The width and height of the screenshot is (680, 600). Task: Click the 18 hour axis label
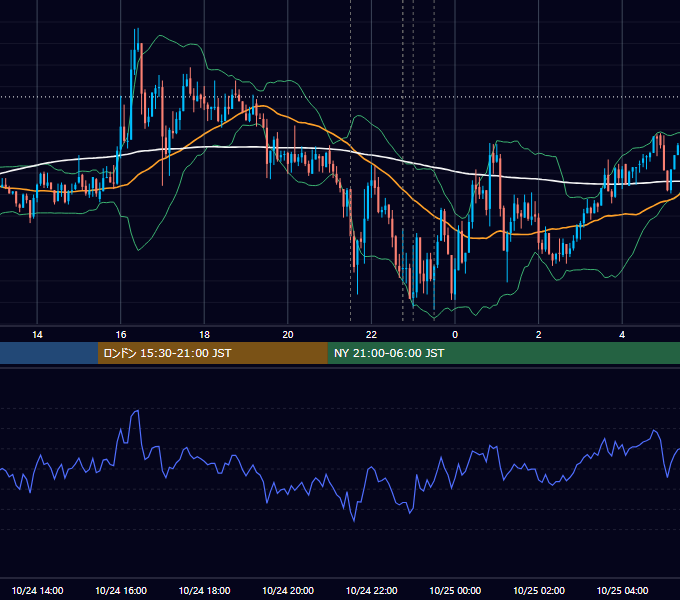[x=204, y=335]
